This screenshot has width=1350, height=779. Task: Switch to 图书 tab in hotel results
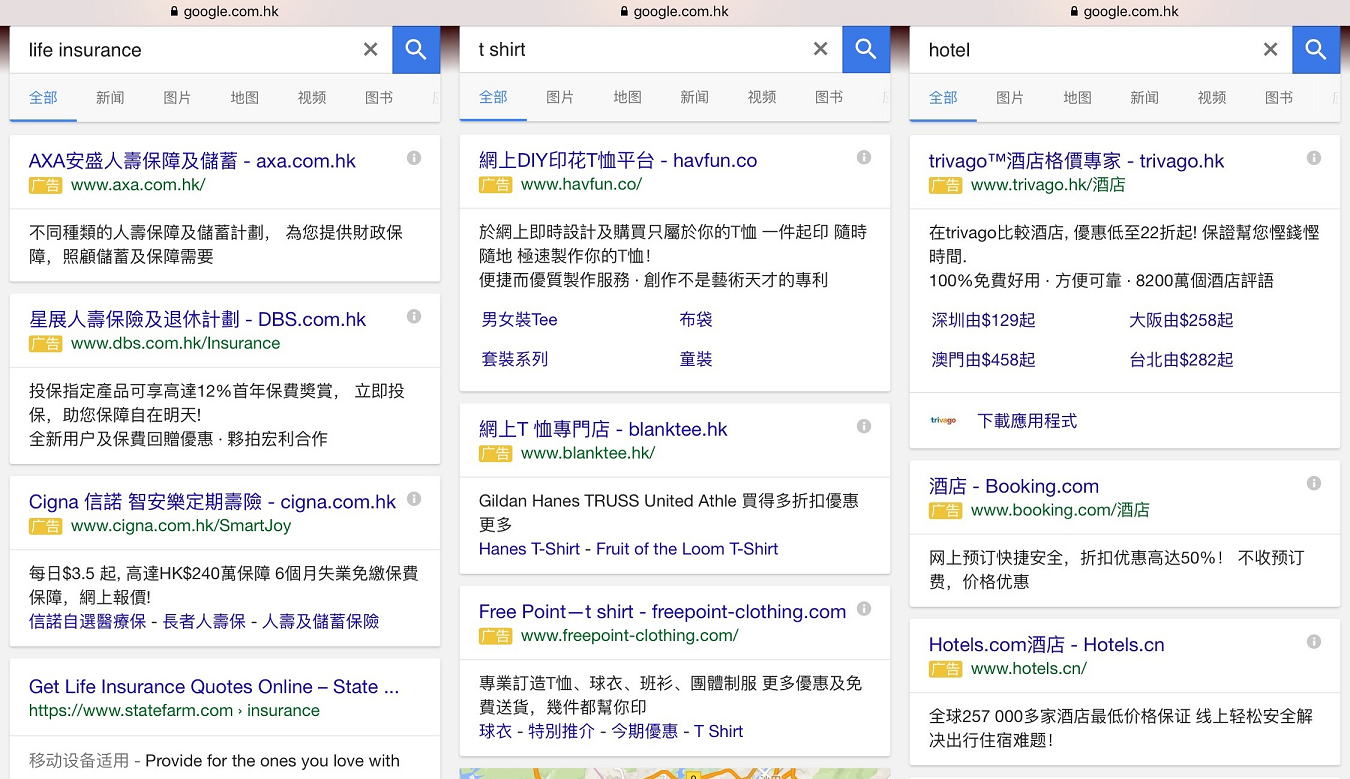(1278, 97)
